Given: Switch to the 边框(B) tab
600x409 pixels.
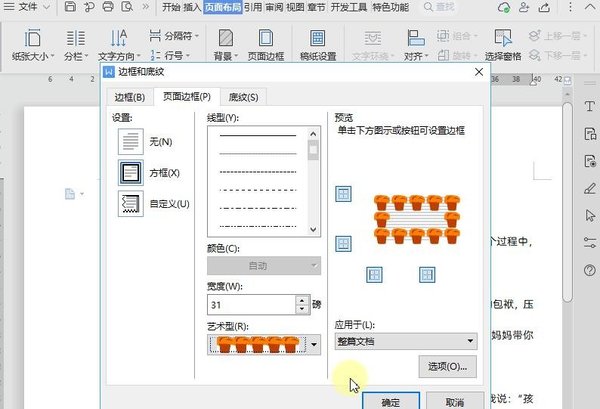Looking at the screenshot, I should coord(130,97).
